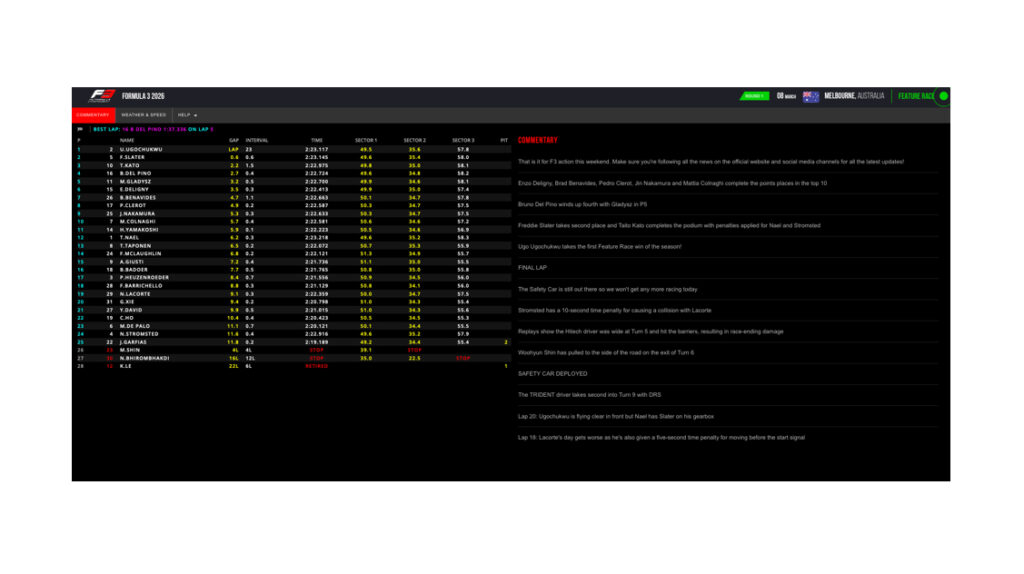Select the C.Ho row
1024x574 pixels.
tap(292, 318)
